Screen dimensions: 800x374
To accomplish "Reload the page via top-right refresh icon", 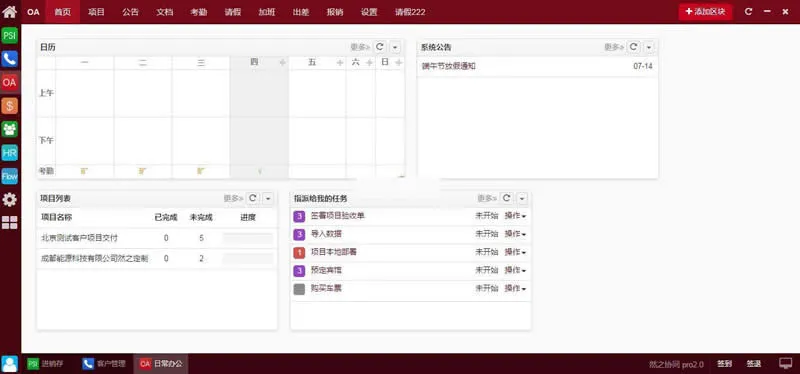I will tap(748, 12).
